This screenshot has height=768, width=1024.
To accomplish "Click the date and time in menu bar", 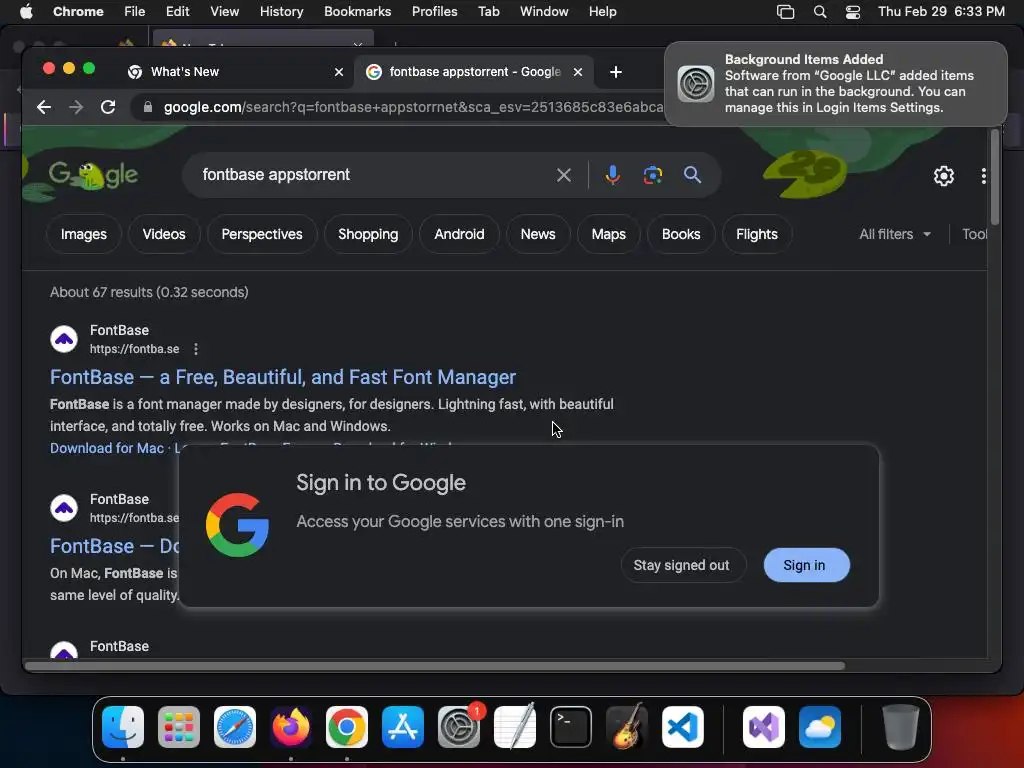I will coord(941,12).
